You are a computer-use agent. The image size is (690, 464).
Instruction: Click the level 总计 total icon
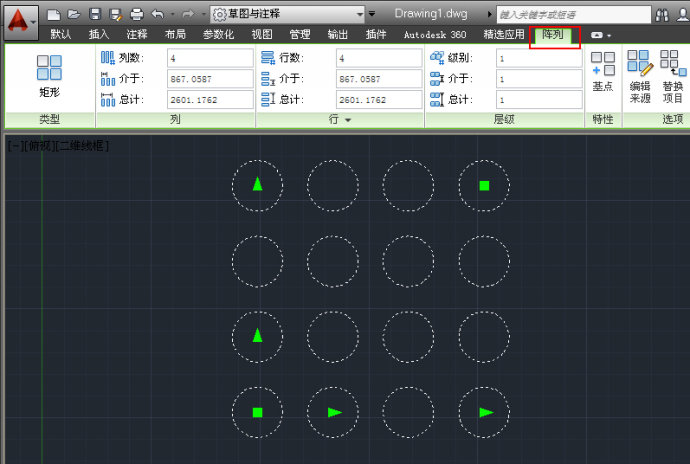(x=437, y=99)
